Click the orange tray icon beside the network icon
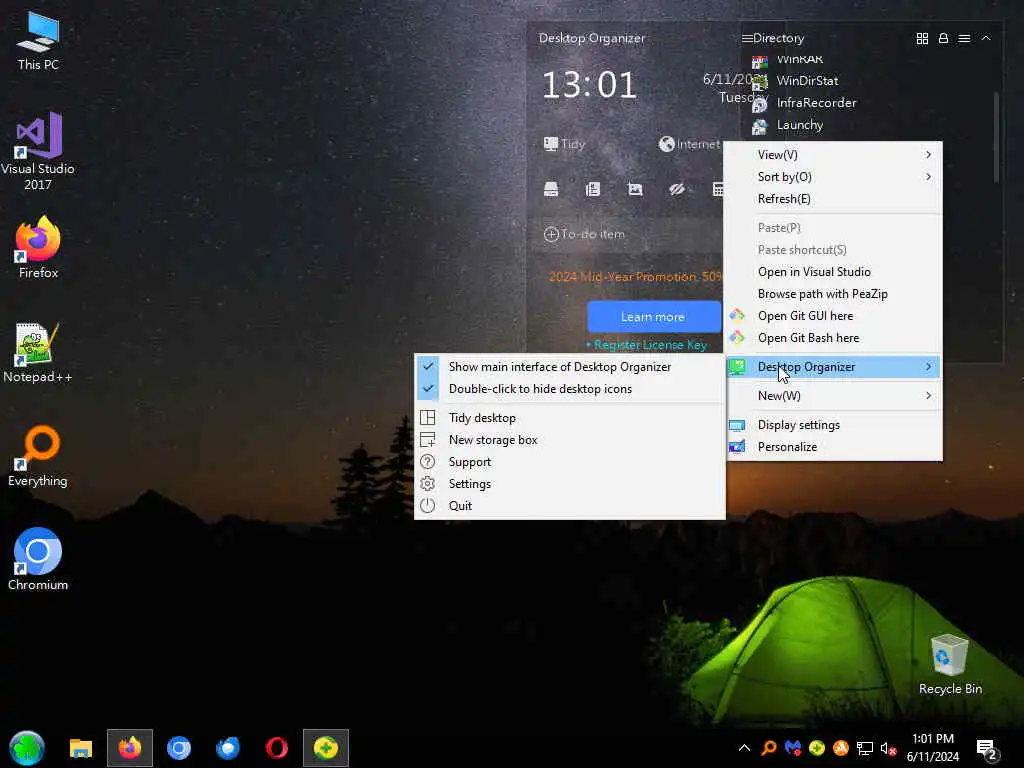Image resolution: width=1024 pixels, height=768 pixels. click(840, 748)
